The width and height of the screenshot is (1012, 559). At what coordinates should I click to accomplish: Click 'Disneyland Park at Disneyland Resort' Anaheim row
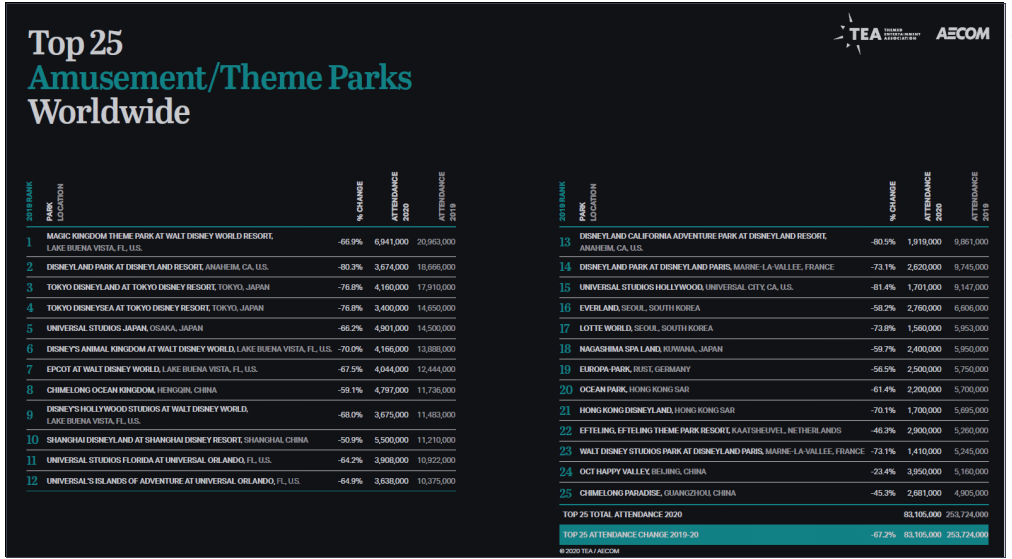point(157,267)
